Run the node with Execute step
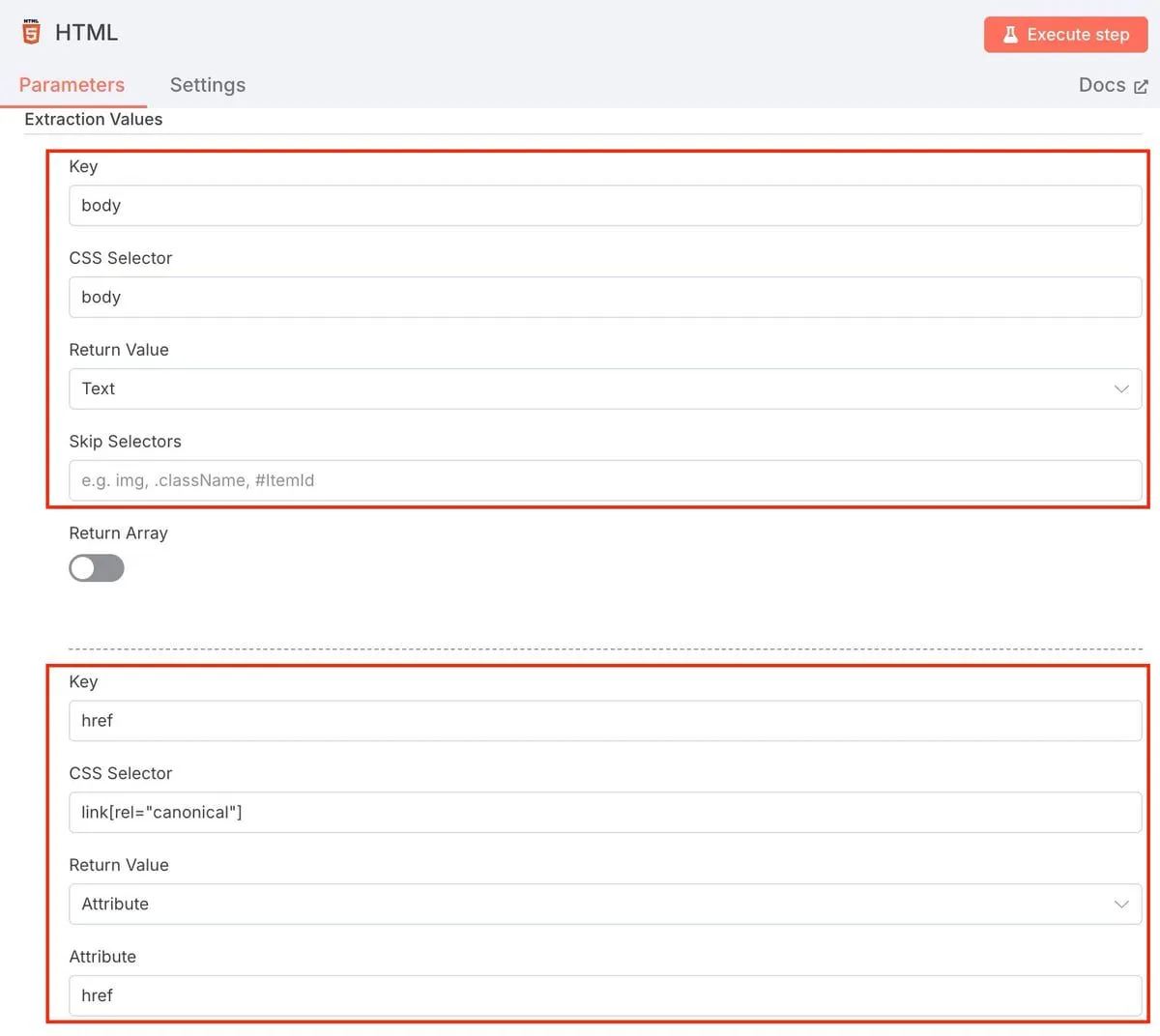This screenshot has height=1036, width=1160. (1065, 35)
